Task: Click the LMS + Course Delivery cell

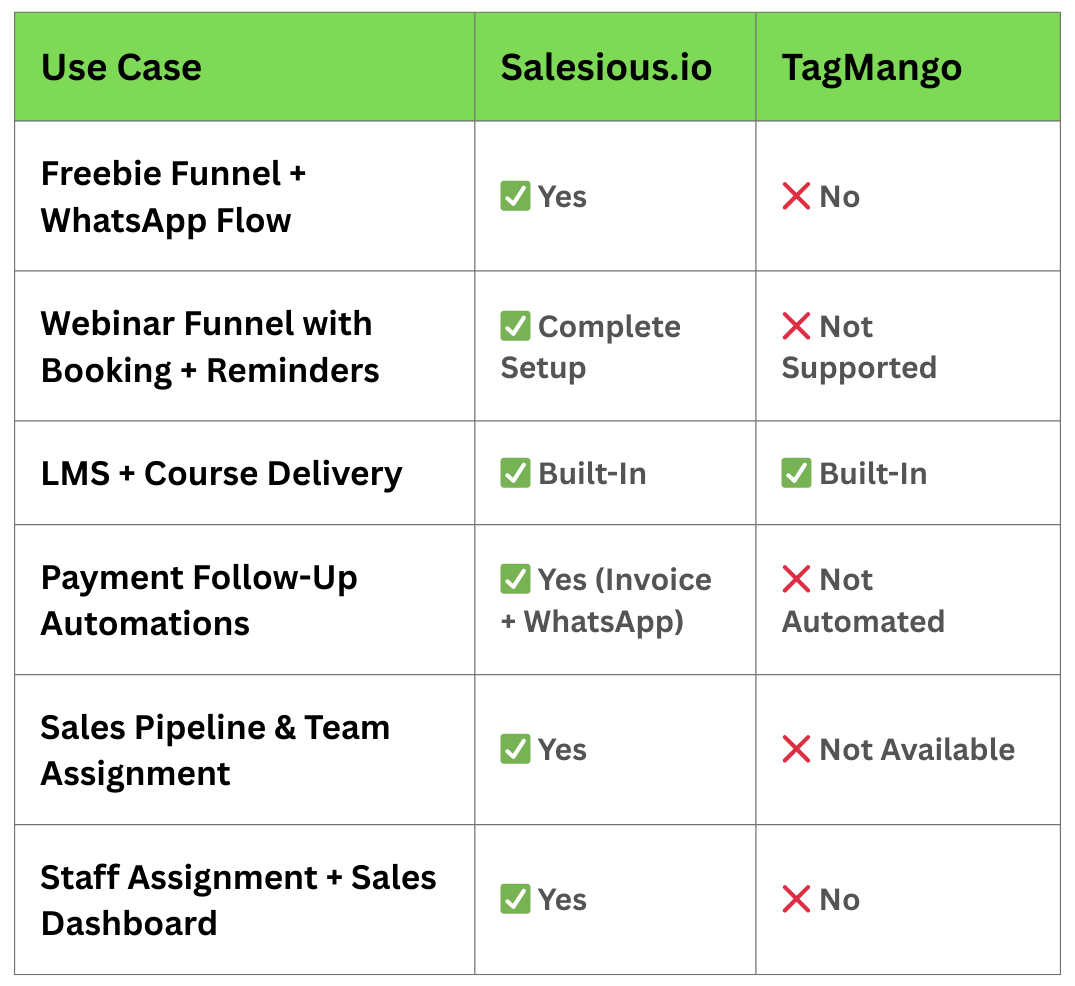Action: tap(221, 474)
